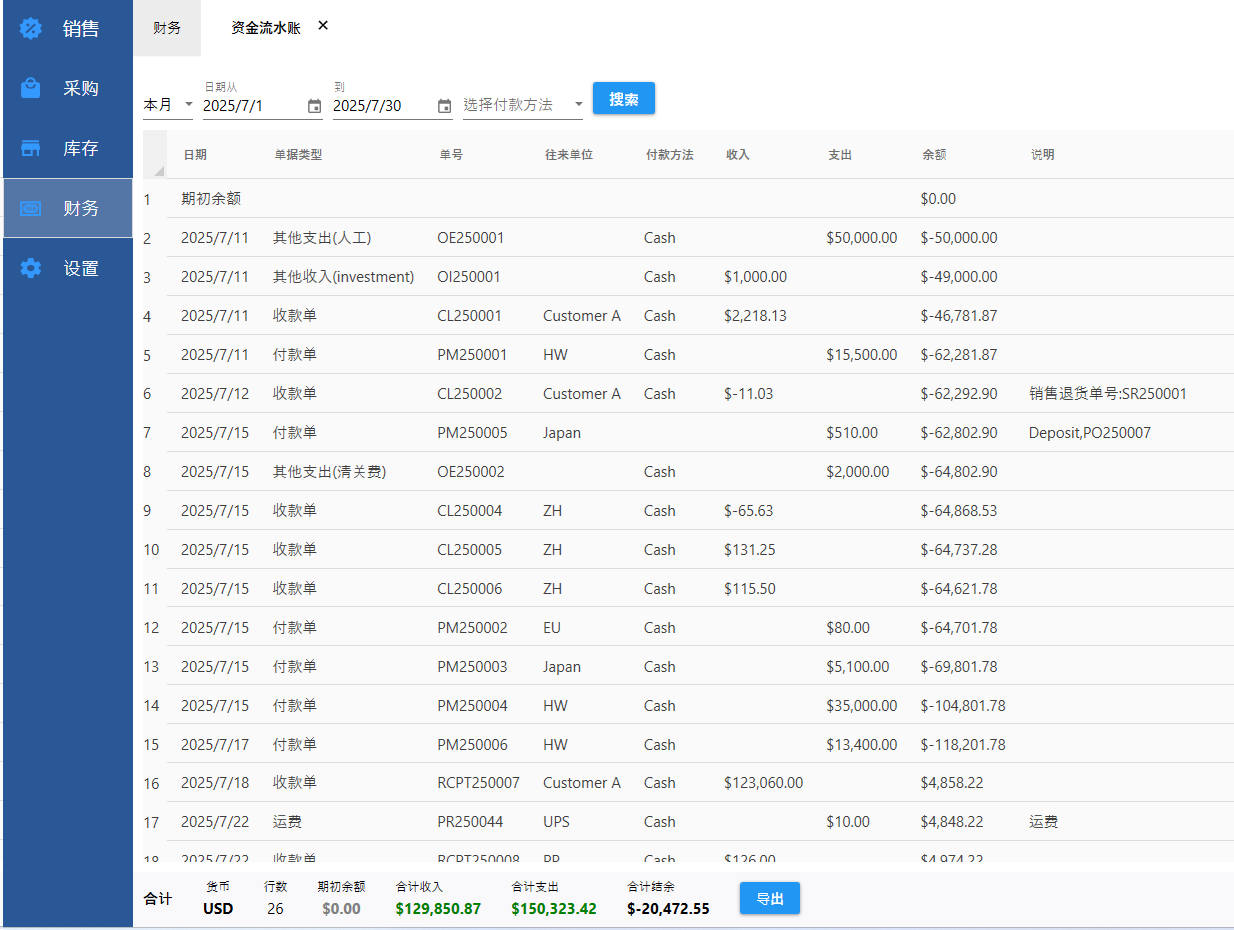Click the finance banknote icon
The height and width of the screenshot is (930, 1234).
pyautogui.click(x=31, y=209)
